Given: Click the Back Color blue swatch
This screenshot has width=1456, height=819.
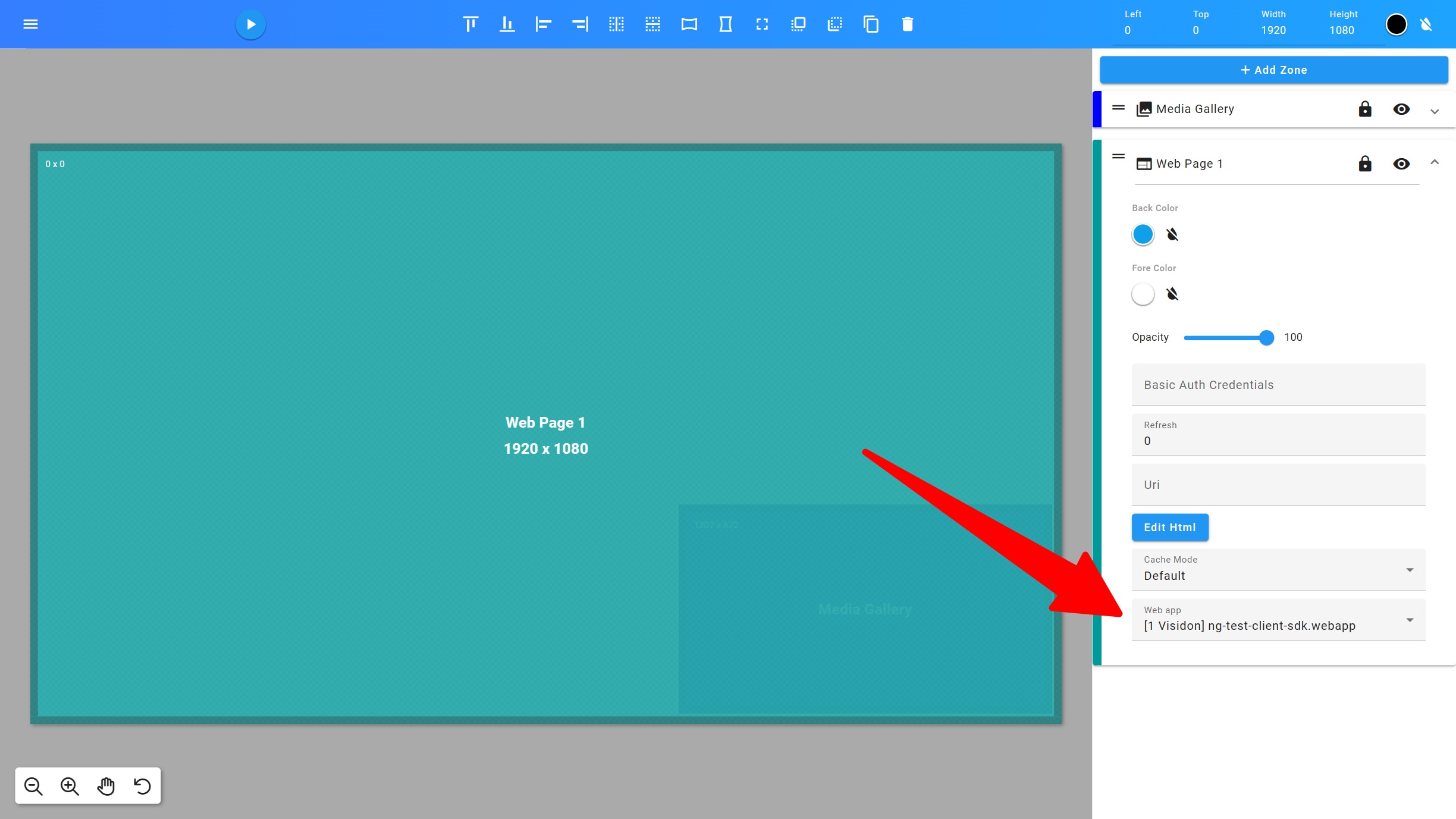Looking at the screenshot, I should point(1143,234).
